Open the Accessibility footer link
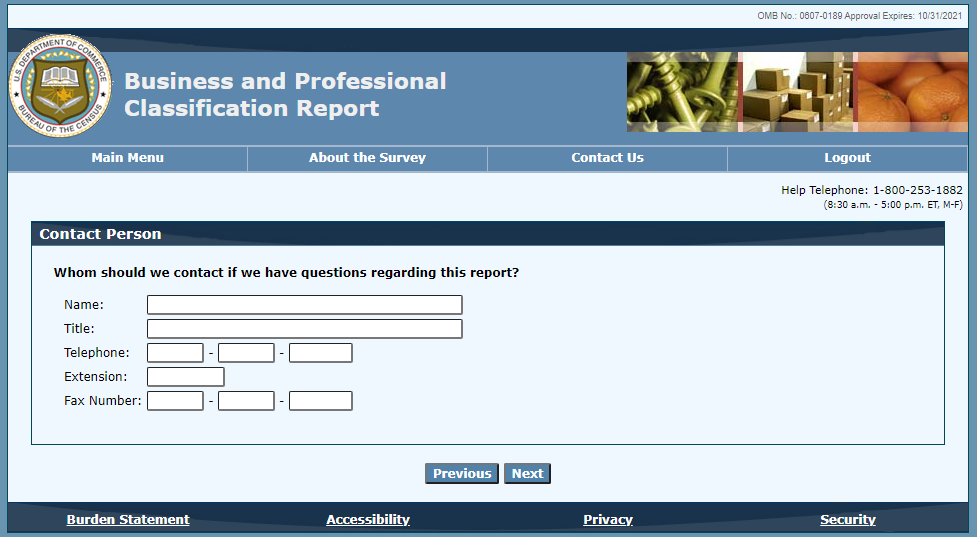 (x=368, y=520)
